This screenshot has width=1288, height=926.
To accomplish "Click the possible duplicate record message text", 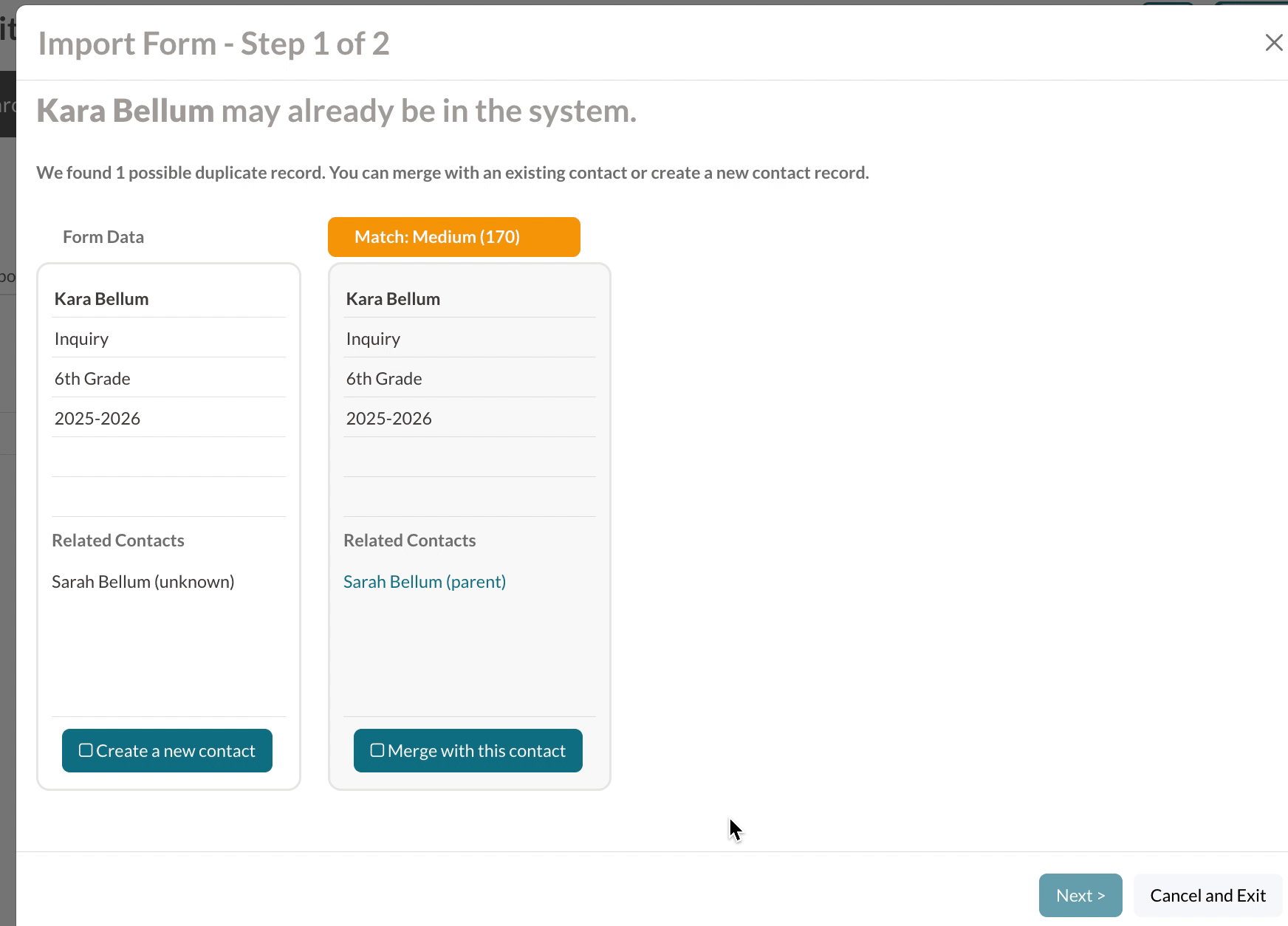I will 452,173.
